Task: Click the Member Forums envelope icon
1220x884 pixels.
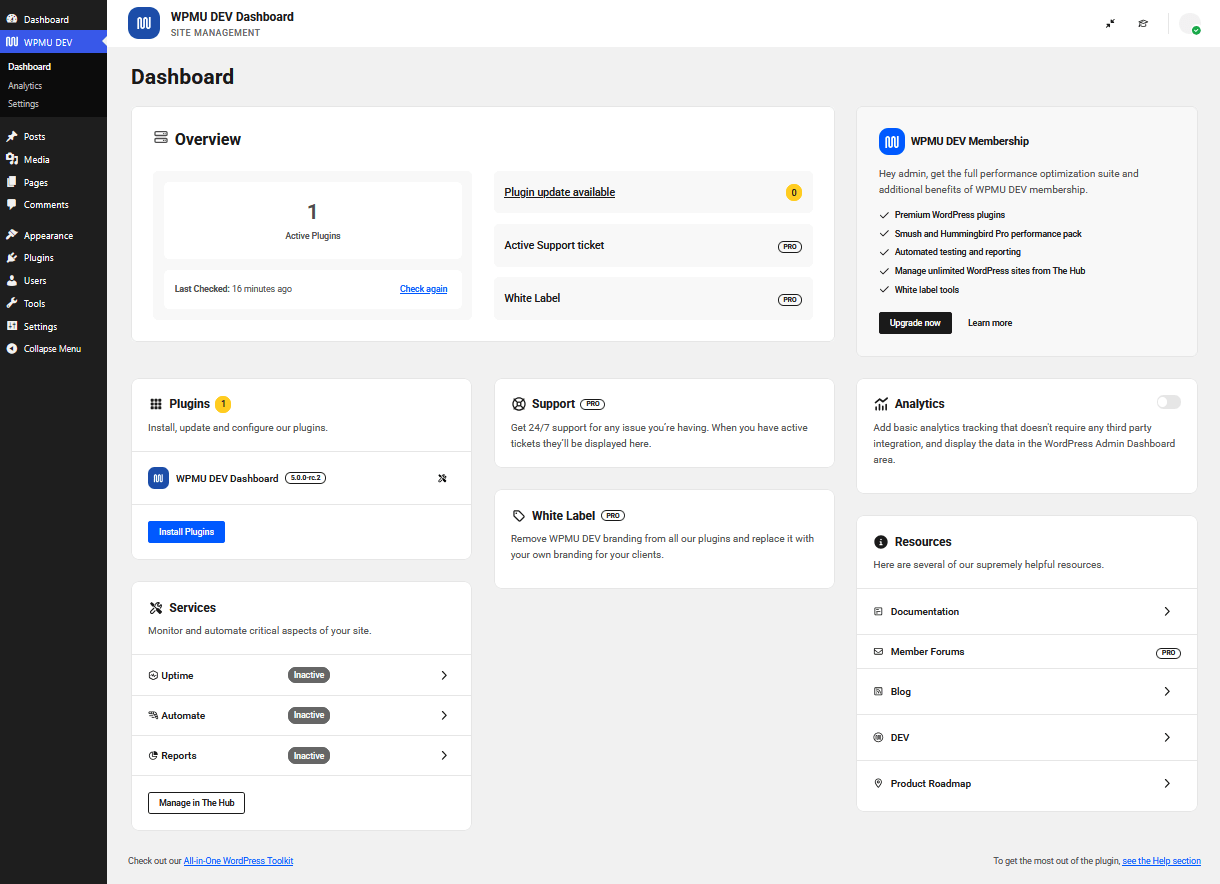Action: click(x=878, y=651)
